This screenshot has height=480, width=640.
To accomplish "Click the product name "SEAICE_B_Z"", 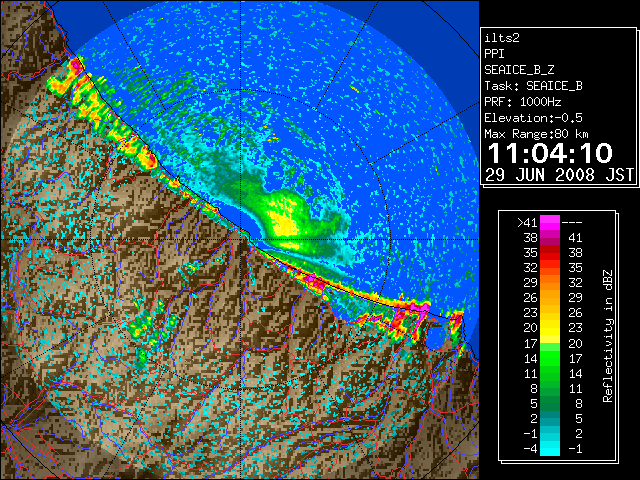I will (519, 70).
